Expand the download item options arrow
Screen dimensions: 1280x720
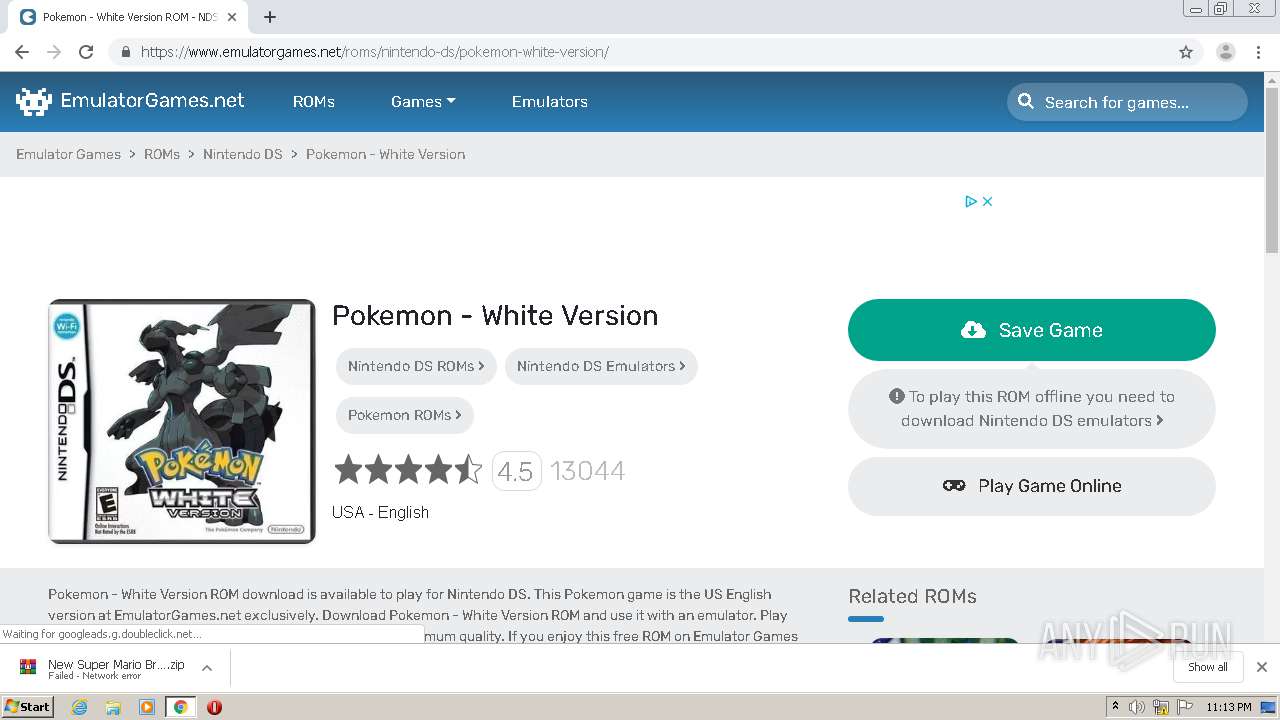point(207,668)
